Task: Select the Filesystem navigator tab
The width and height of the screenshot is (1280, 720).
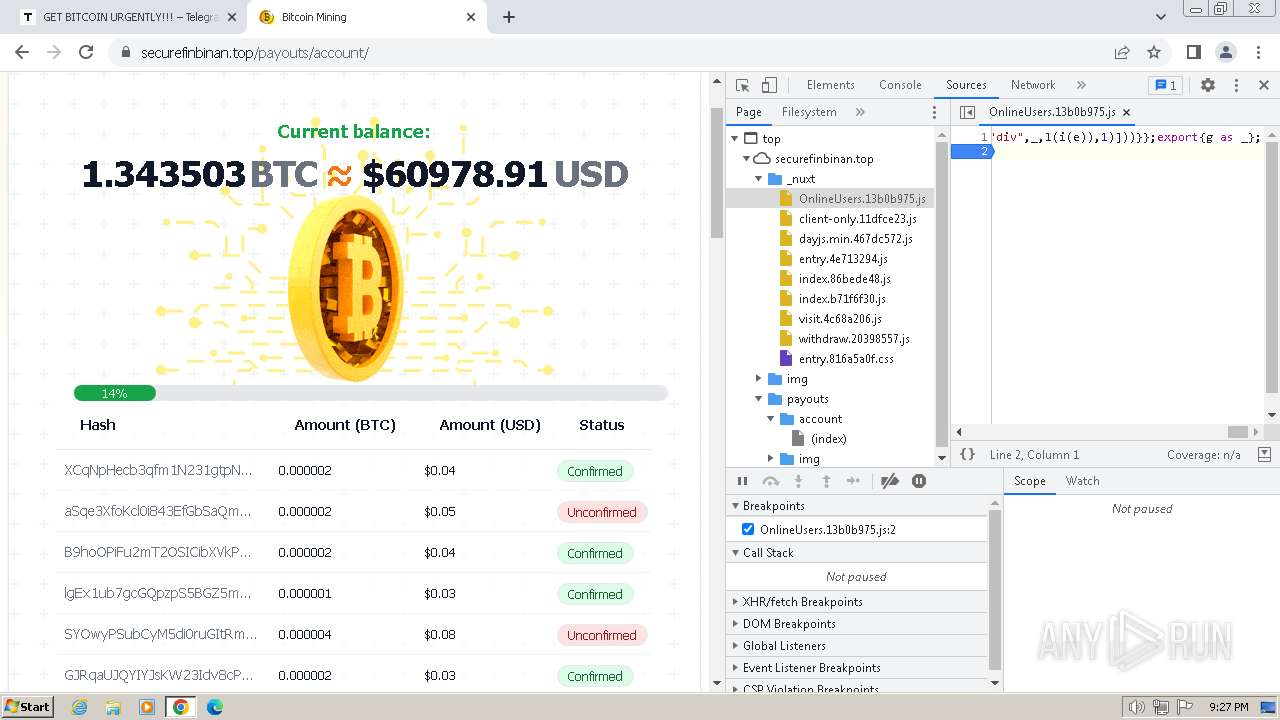Action: 809,112
